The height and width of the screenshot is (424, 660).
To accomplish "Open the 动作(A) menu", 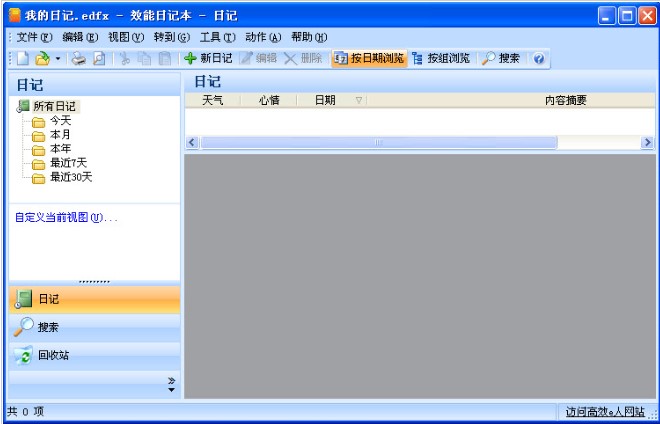I will pos(263,37).
